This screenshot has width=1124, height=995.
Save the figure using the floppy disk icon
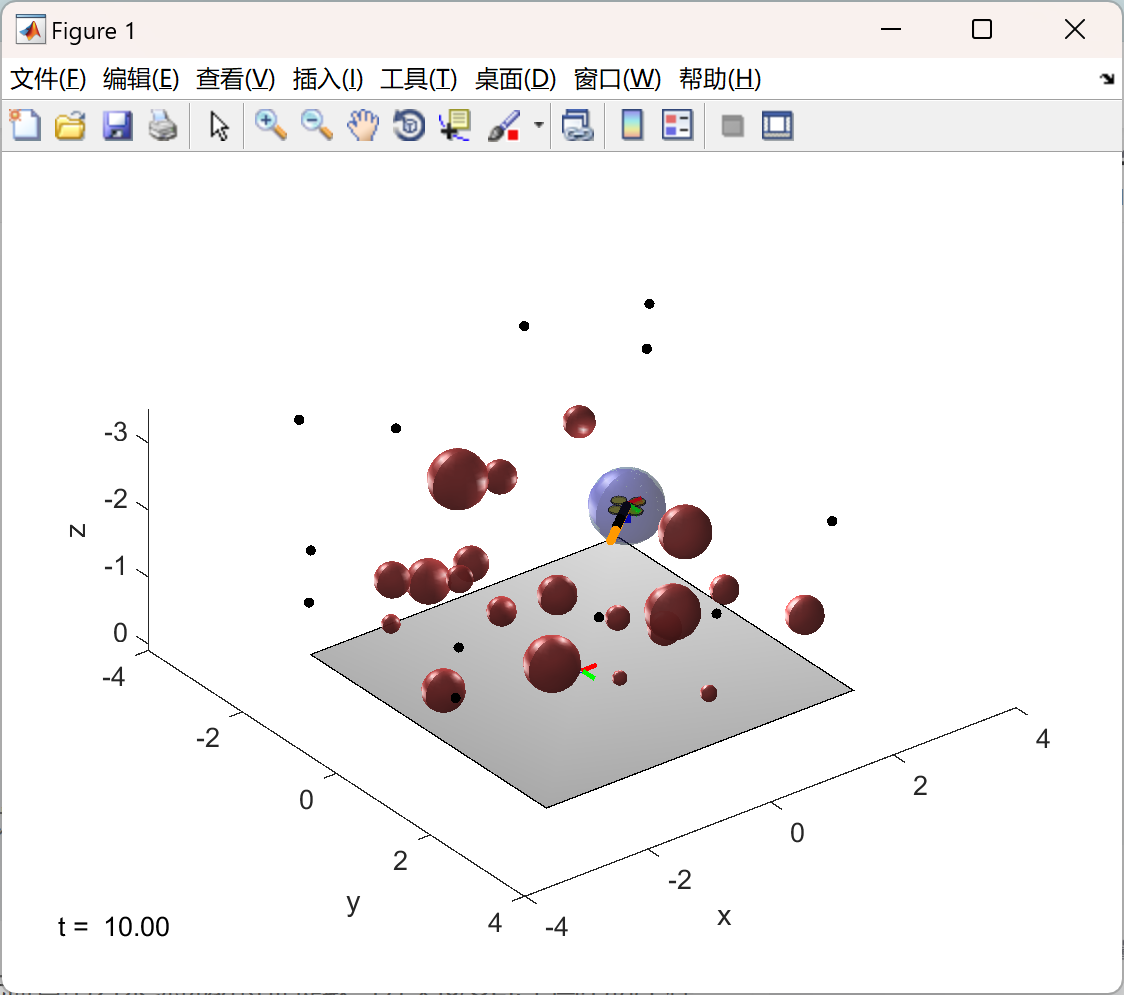pyautogui.click(x=117, y=125)
